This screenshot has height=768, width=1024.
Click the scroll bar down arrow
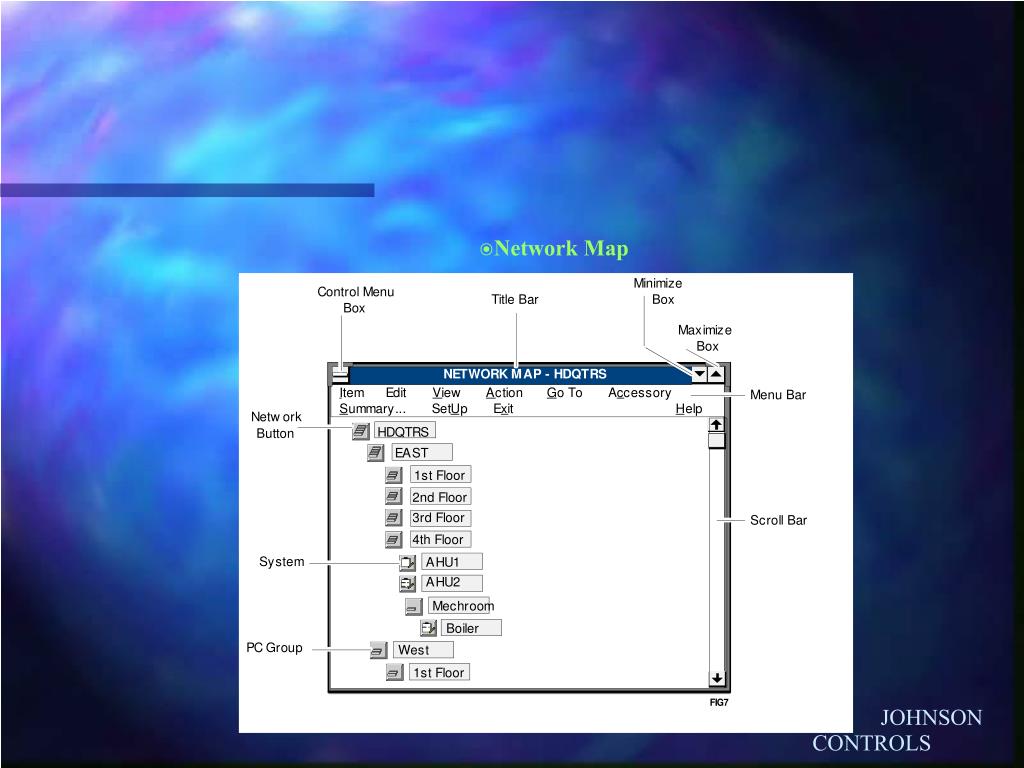click(x=716, y=677)
